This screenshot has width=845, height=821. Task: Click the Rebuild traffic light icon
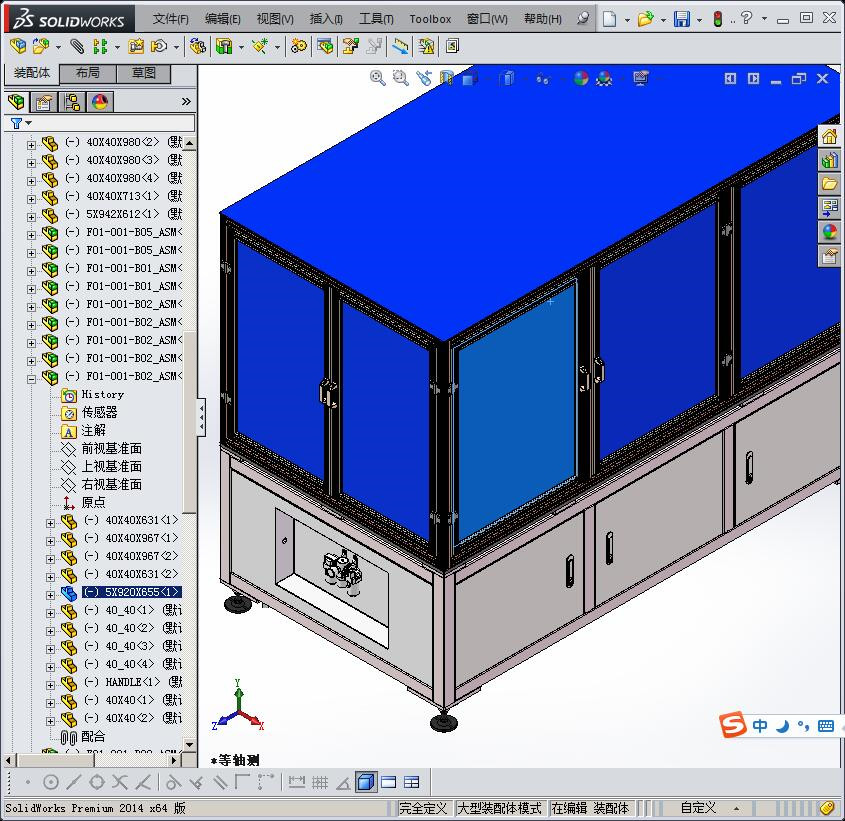point(718,19)
